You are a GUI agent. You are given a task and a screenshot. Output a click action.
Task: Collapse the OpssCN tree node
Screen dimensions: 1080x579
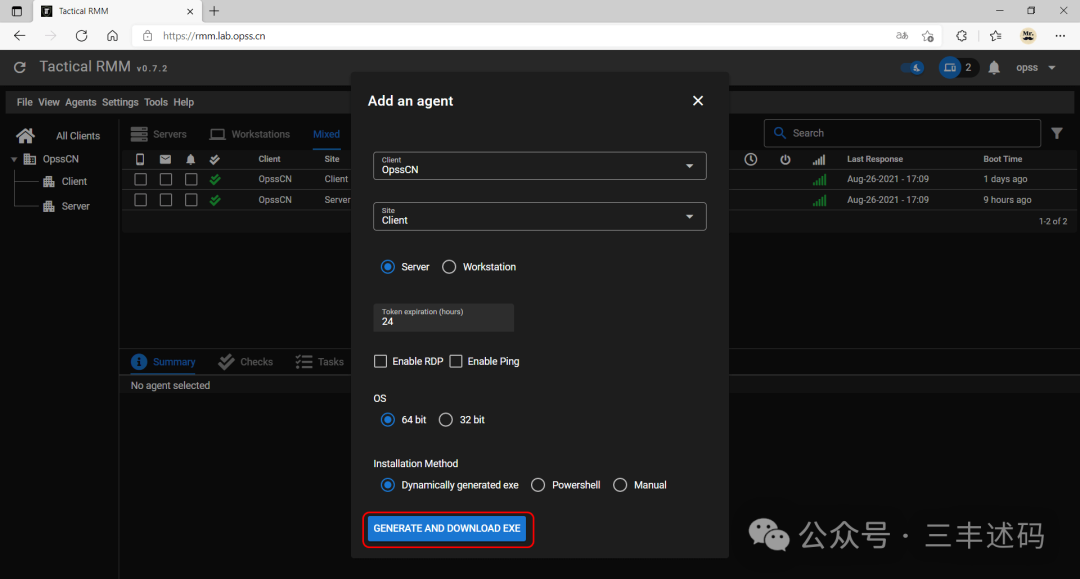(14, 159)
